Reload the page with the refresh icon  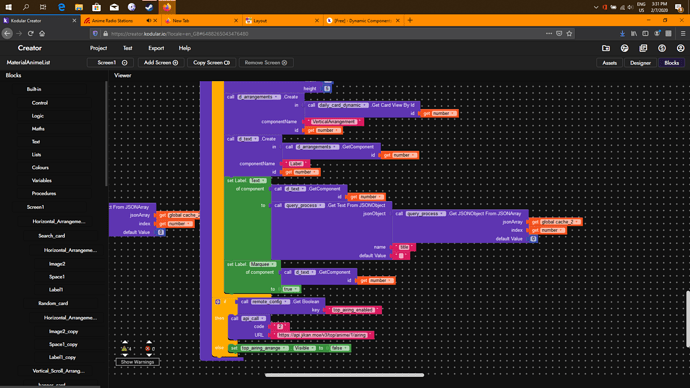click(x=30, y=33)
